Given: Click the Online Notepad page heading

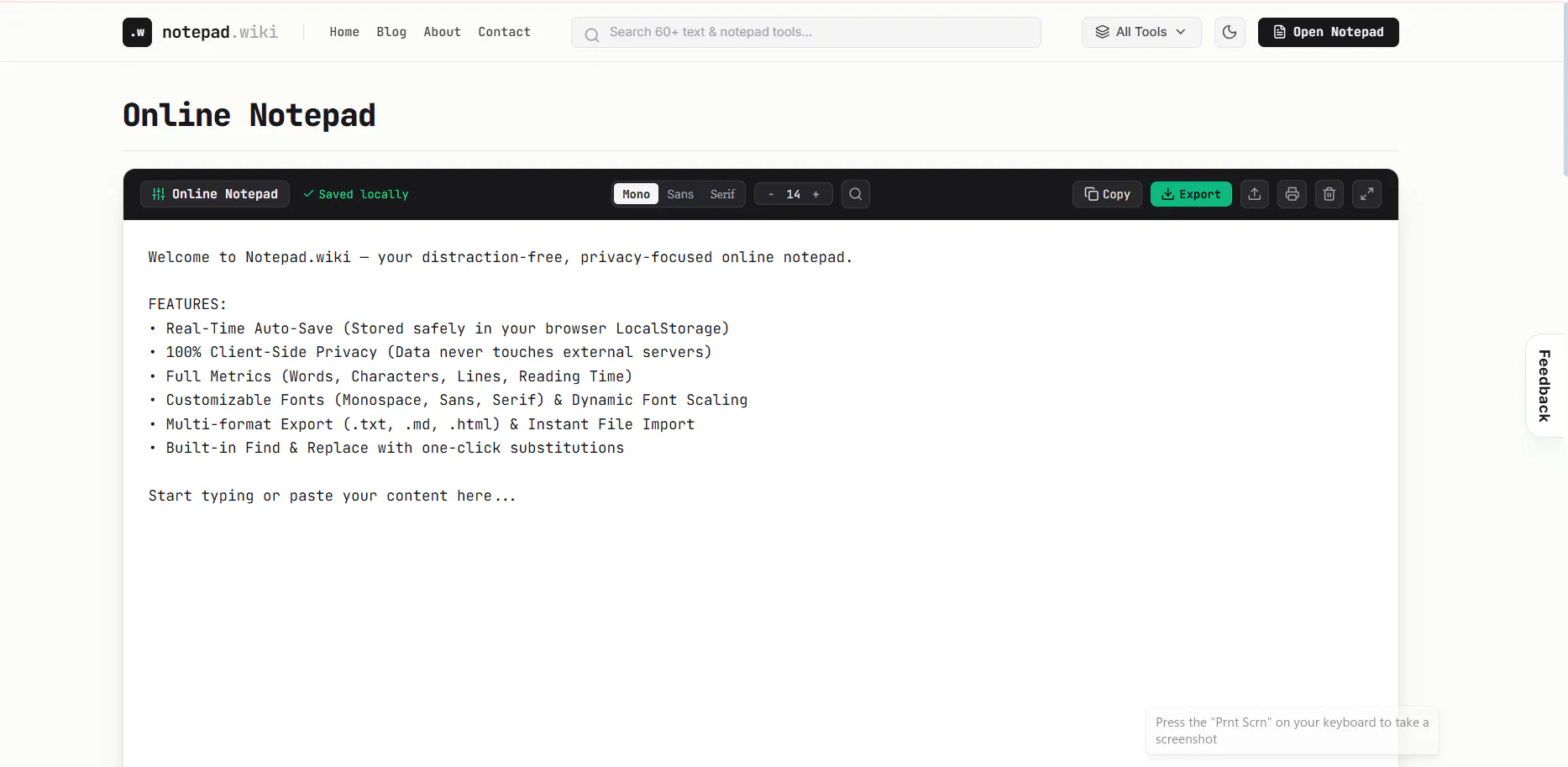Looking at the screenshot, I should 249,115.
